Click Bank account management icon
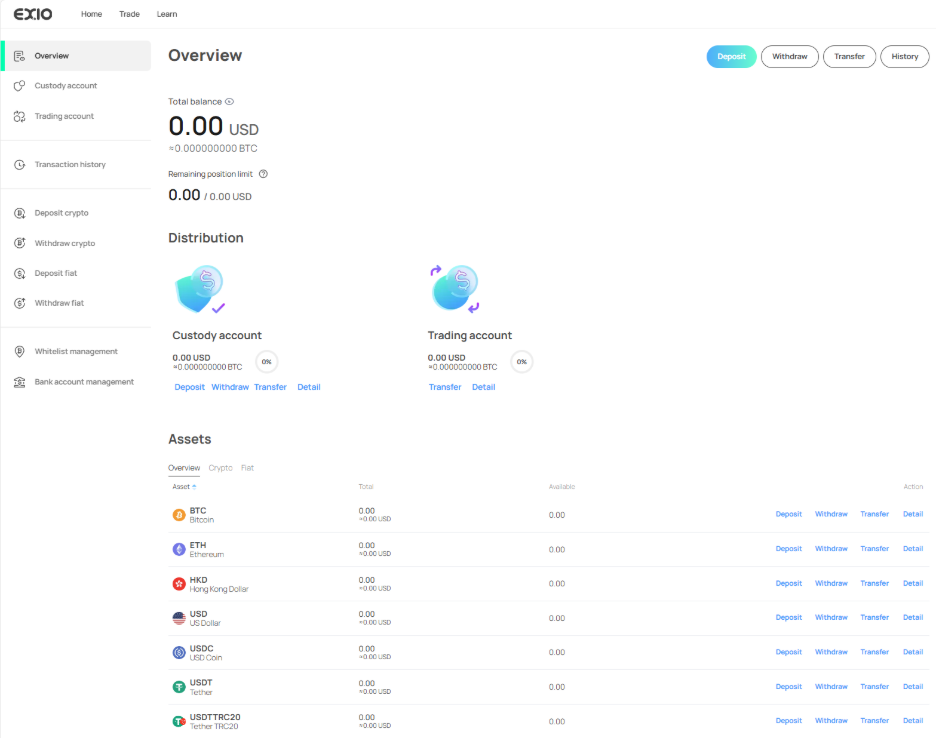 pos(19,382)
